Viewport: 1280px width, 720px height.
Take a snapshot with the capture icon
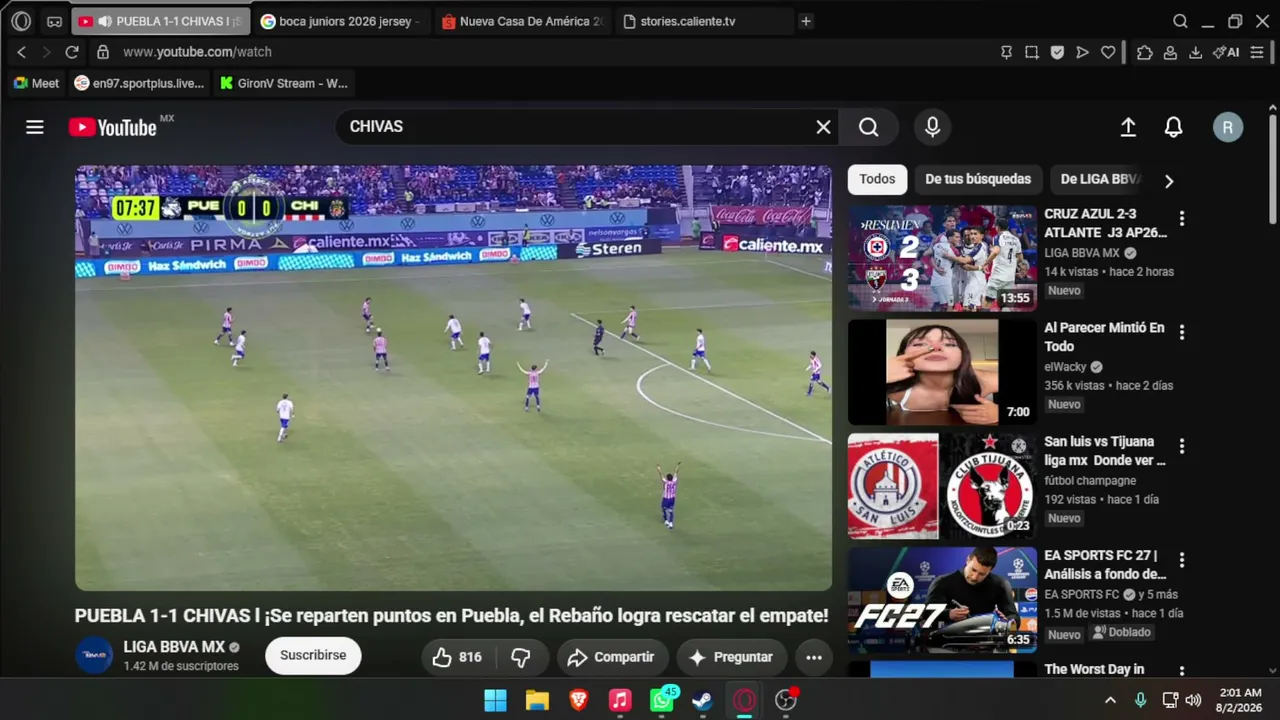pos(1032,52)
